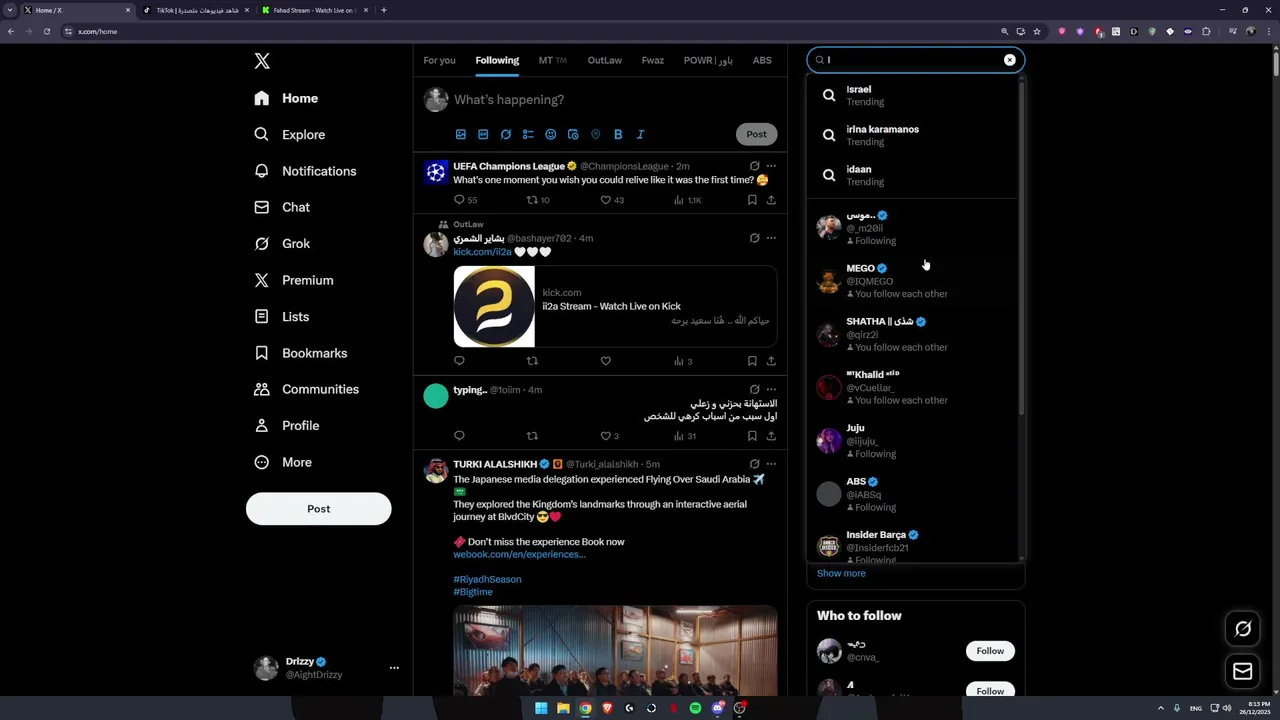The image size is (1280, 720).
Task: Repost the typing.. post
Action: click(532, 436)
